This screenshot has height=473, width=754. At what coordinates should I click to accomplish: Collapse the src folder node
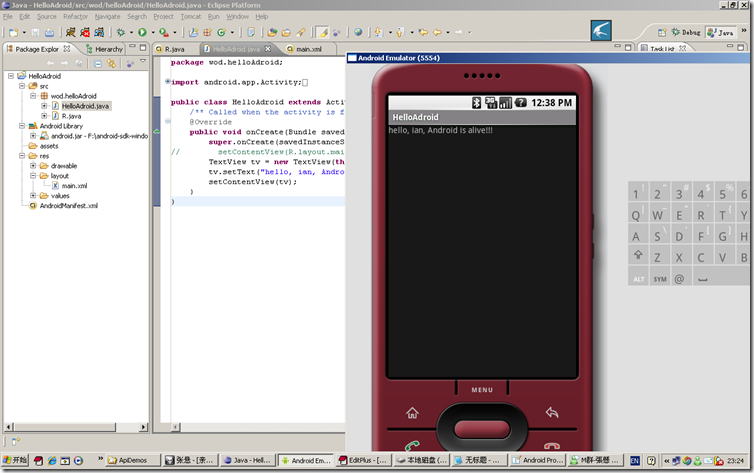[x=22, y=86]
